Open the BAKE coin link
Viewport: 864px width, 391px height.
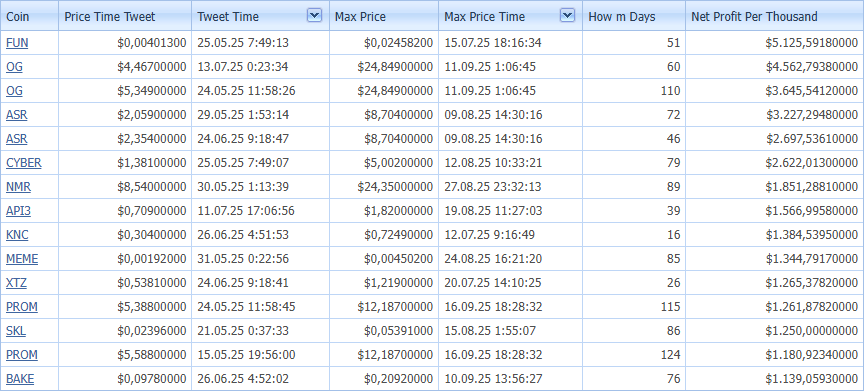tap(21, 379)
